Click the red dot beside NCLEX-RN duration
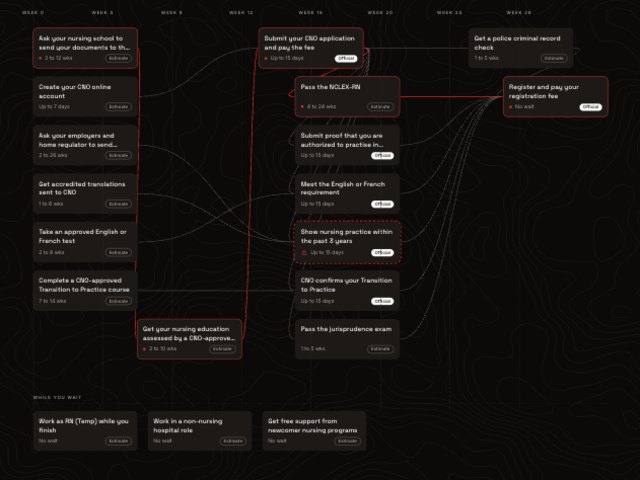This screenshot has width=640, height=480. [x=302, y=107]
